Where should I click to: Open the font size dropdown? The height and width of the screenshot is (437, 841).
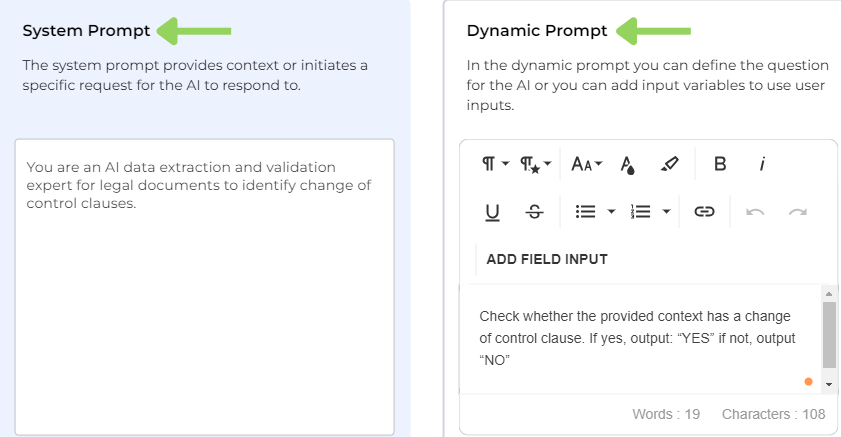coord(586,164)
